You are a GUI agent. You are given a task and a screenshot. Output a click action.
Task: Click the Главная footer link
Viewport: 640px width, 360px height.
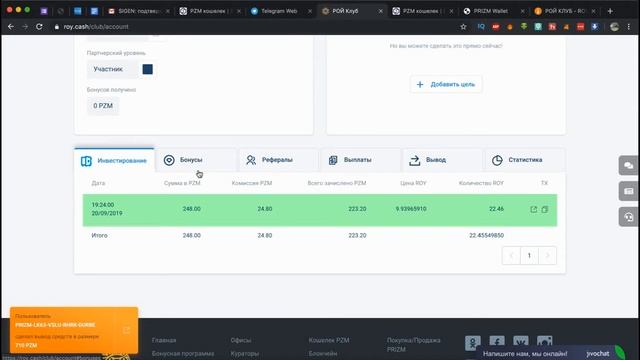point(164,340)
